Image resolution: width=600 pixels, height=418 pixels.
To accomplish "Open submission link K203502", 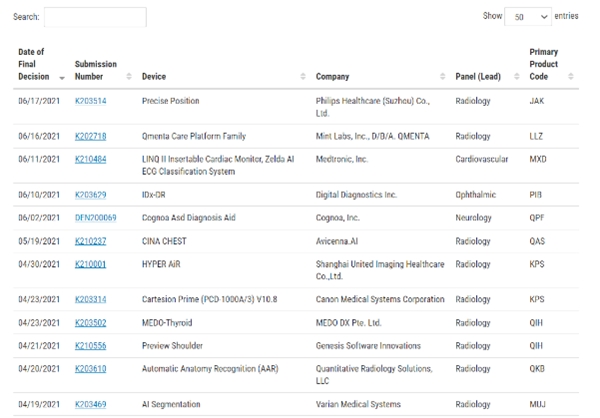I will point(90,322).
